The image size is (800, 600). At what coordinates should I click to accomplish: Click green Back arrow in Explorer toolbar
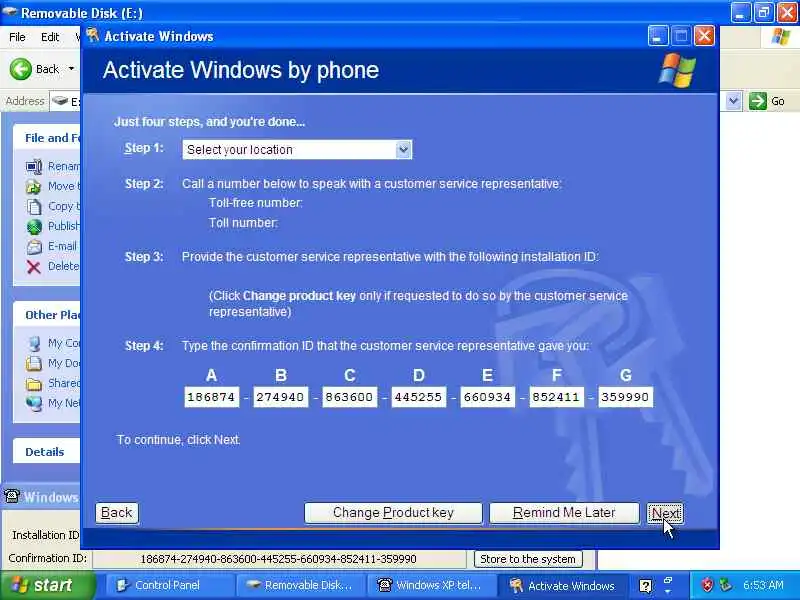tap(21, 69)
